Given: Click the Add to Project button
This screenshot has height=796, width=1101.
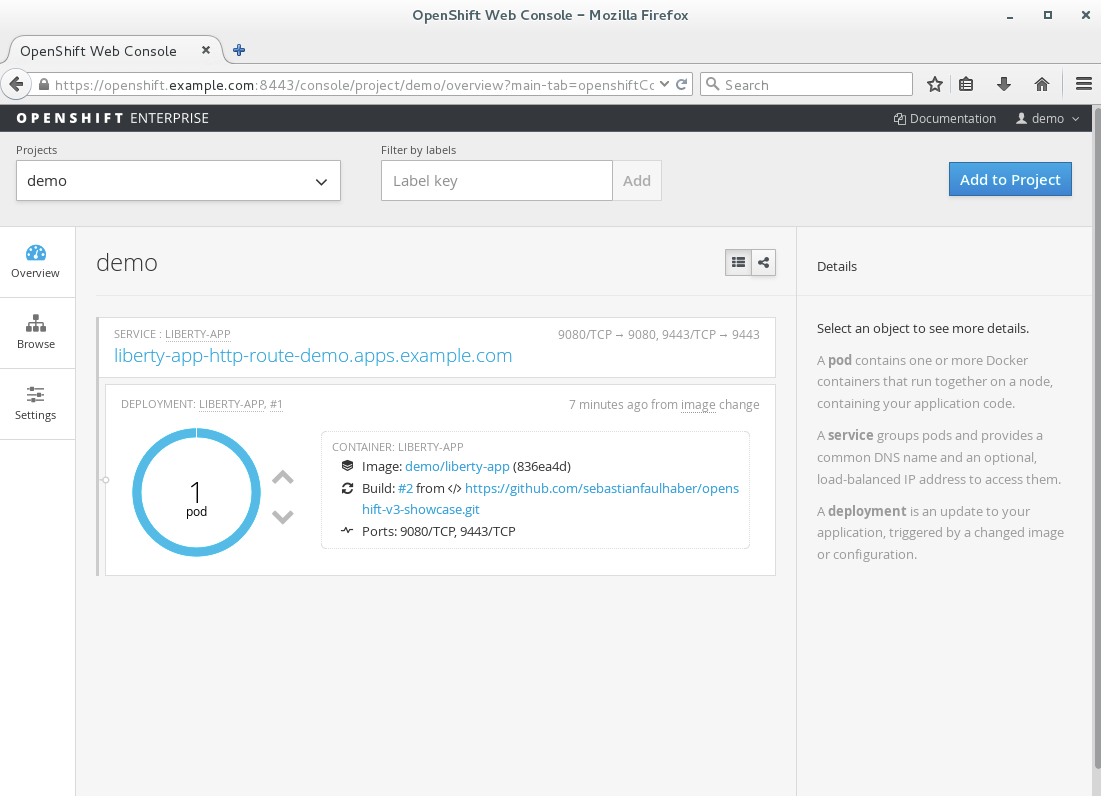Looking at the screenshot, I should (1010, 180).
